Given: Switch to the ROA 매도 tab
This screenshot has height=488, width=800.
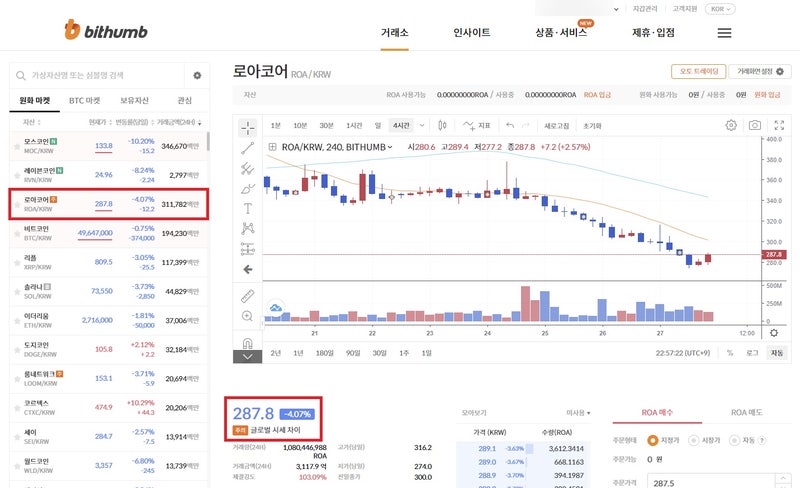Looking at the screenshot, I should [x=746, y=412].
